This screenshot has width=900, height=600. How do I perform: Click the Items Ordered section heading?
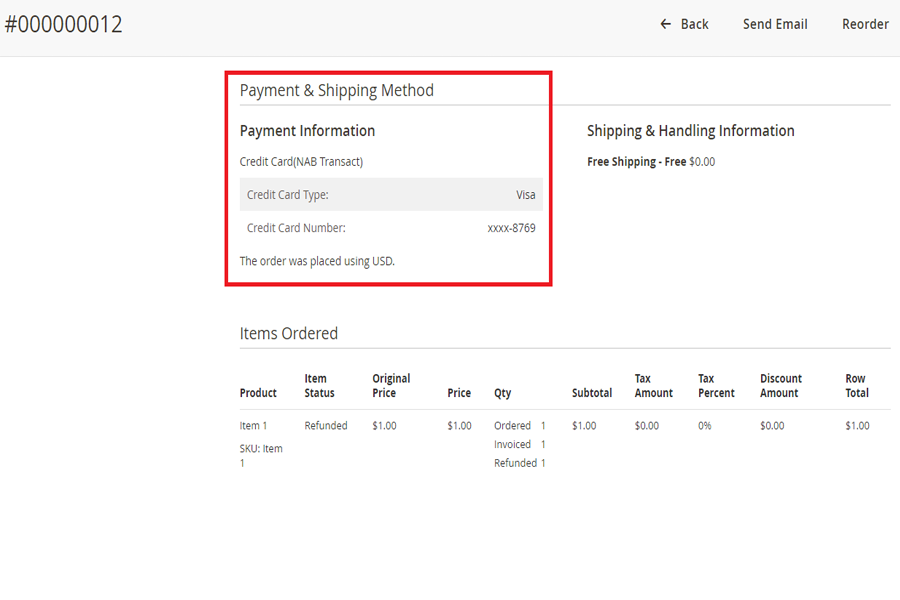click(289, 333)
